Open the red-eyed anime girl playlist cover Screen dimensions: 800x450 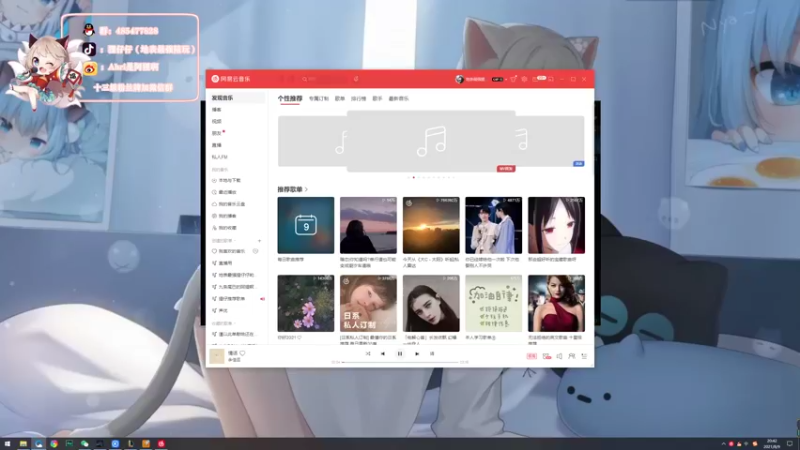(556, 225)
